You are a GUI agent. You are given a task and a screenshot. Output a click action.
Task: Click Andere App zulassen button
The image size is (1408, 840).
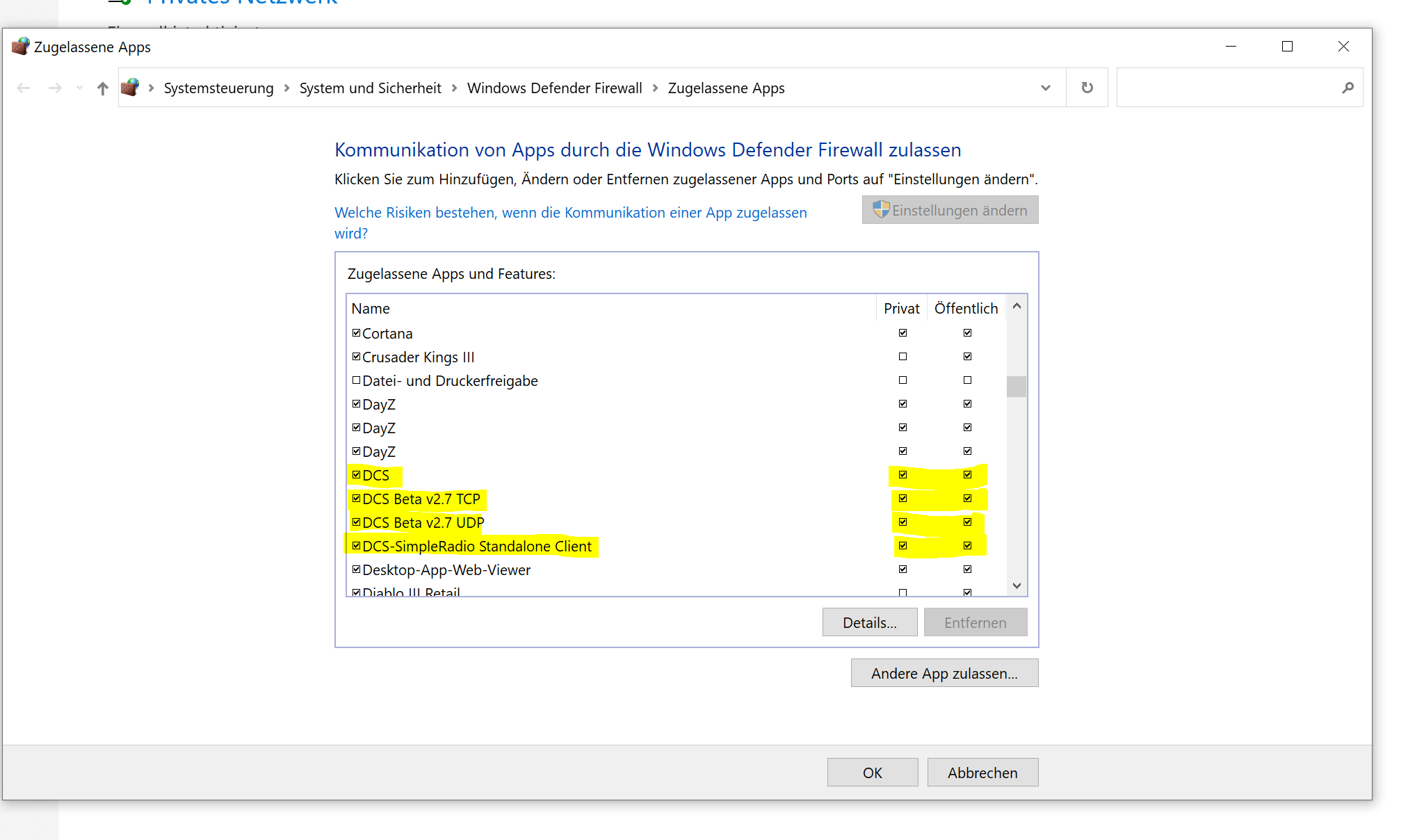tap(945, 673)
